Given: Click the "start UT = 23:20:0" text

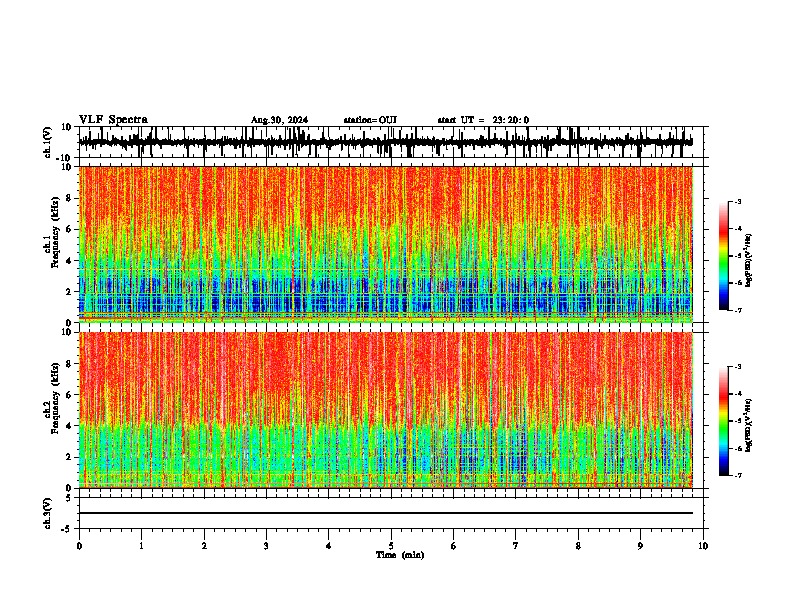Looking at the screenshot, I should (483, 120).
